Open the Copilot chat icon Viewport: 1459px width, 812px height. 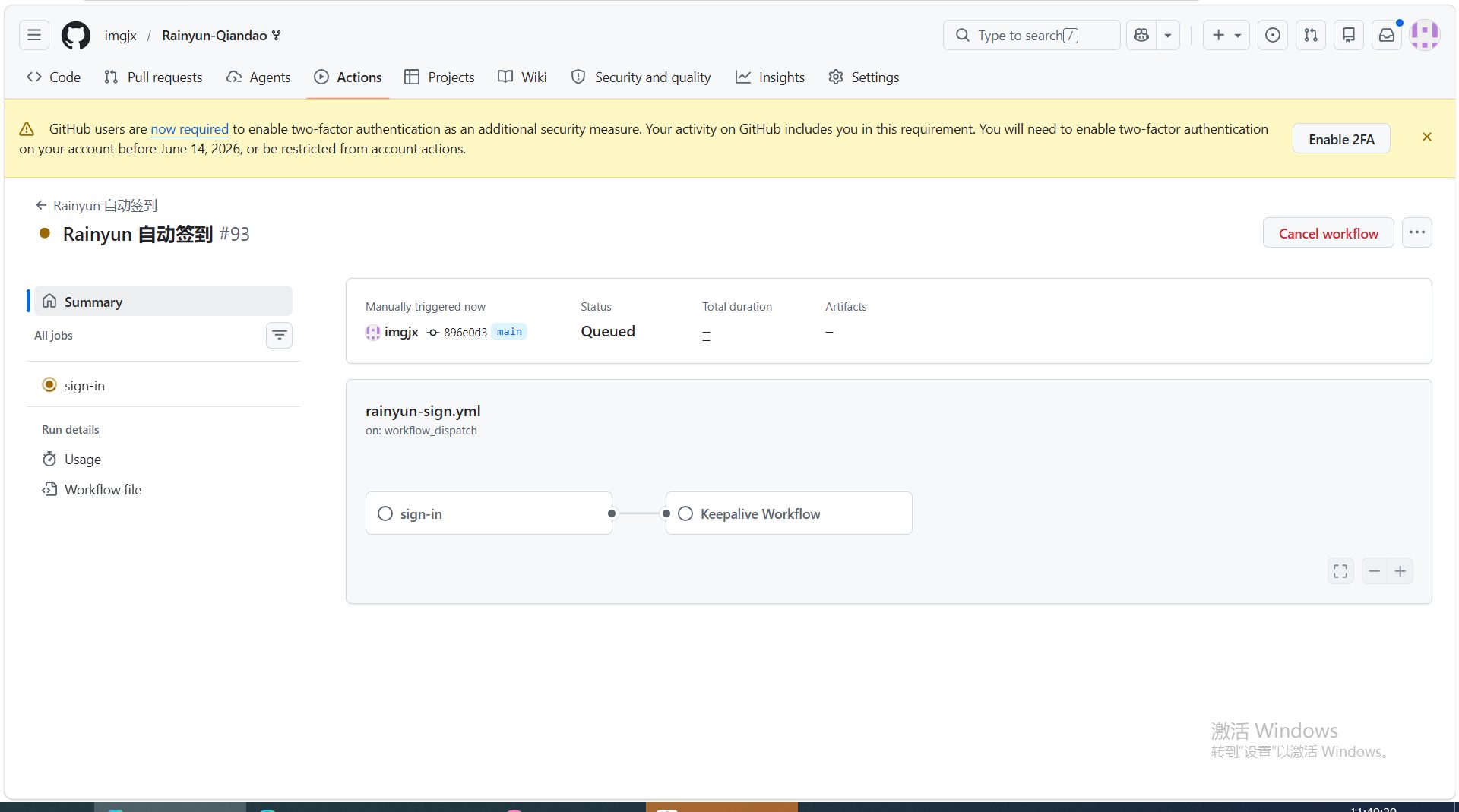[x=1141, y=35]
